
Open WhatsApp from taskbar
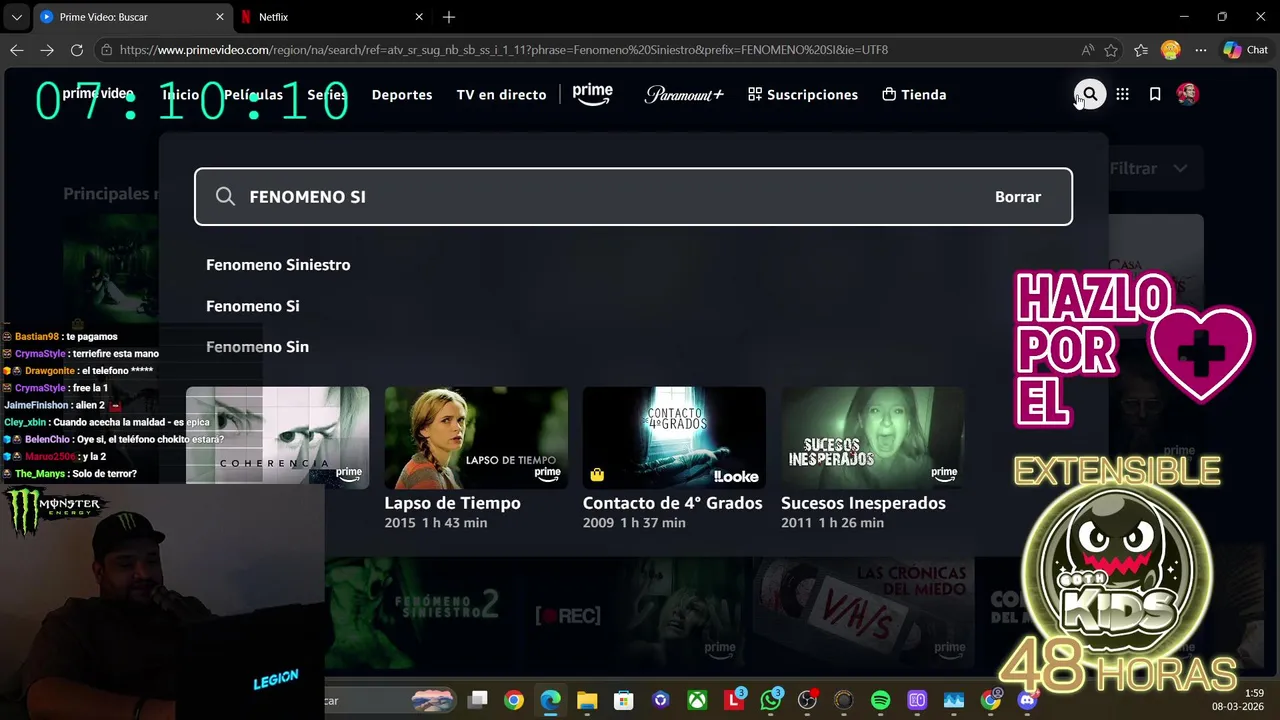coord(770,700)
